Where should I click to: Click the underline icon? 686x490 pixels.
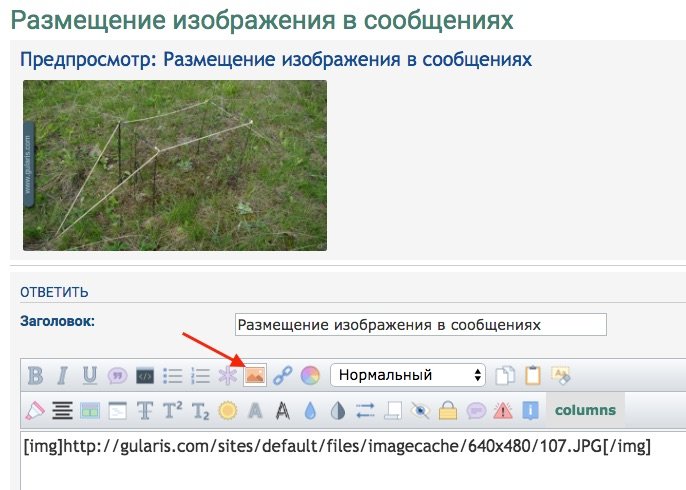pos(90,376)
